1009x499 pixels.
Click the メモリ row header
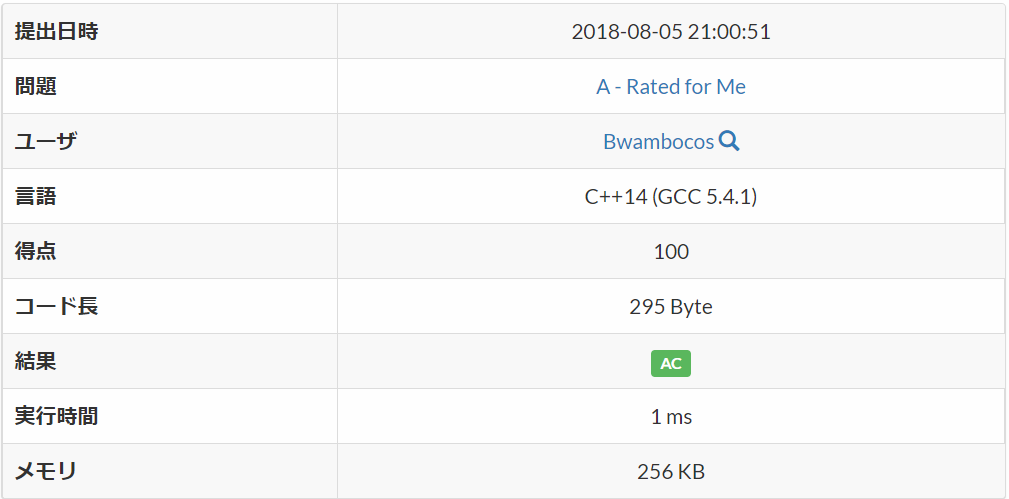pos(170,471)
